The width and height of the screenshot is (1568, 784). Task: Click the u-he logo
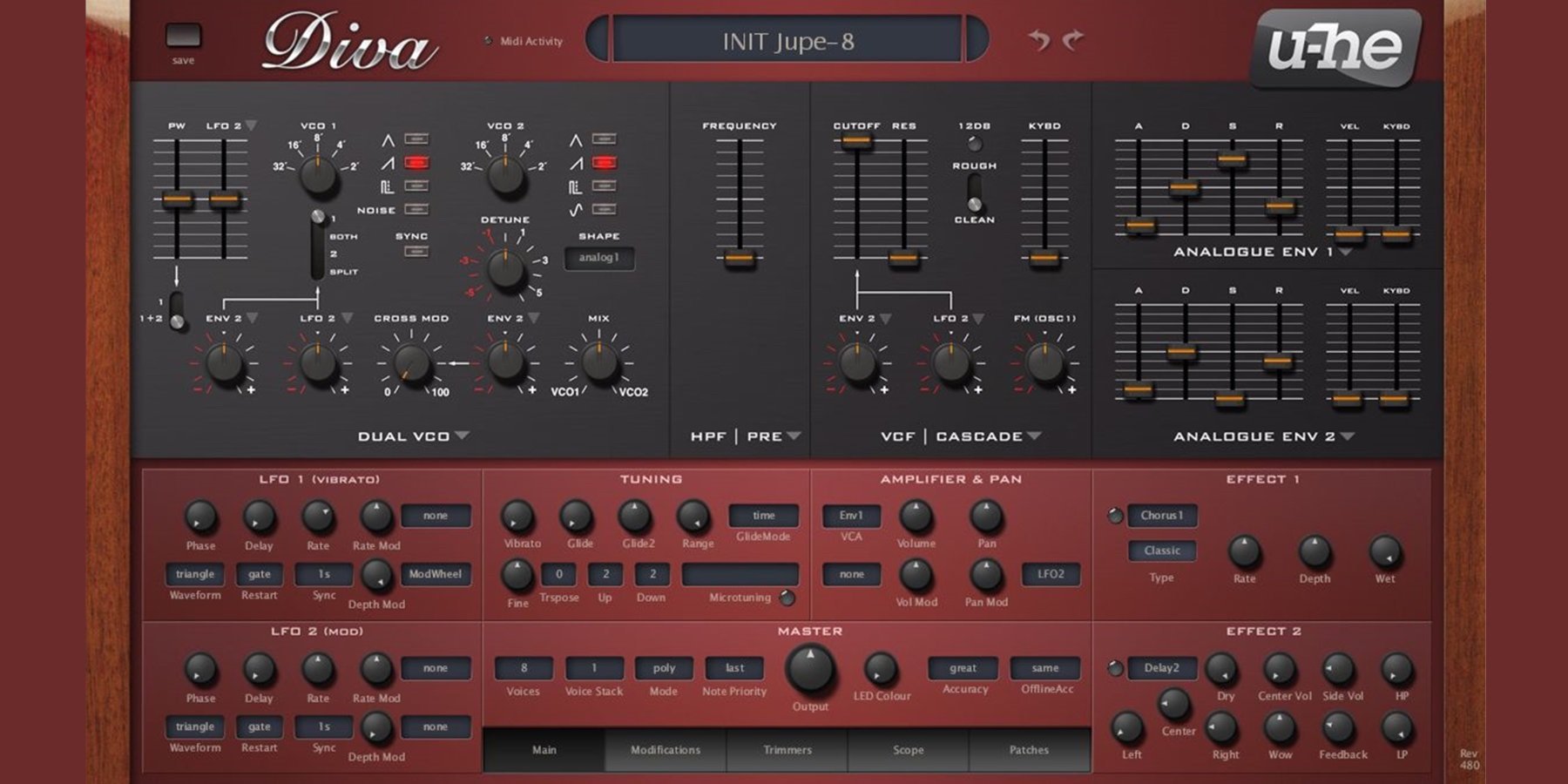[1337, 48]
